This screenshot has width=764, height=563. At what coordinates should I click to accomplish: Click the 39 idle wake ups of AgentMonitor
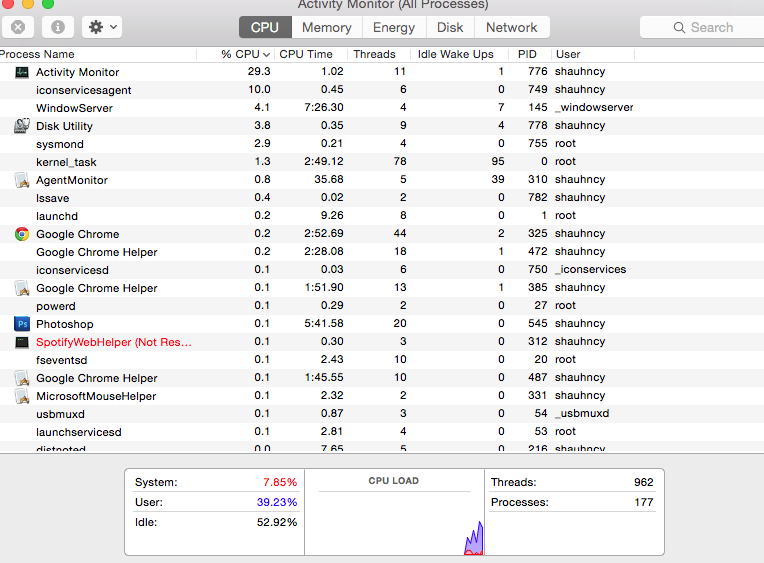(497, 179)
